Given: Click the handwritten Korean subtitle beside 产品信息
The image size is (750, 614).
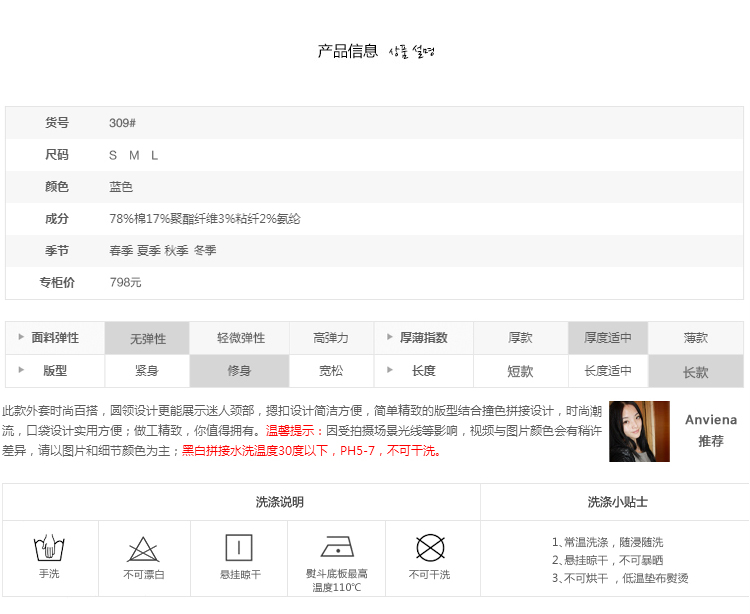Looking at the screenshot, I should coord(411,51).
